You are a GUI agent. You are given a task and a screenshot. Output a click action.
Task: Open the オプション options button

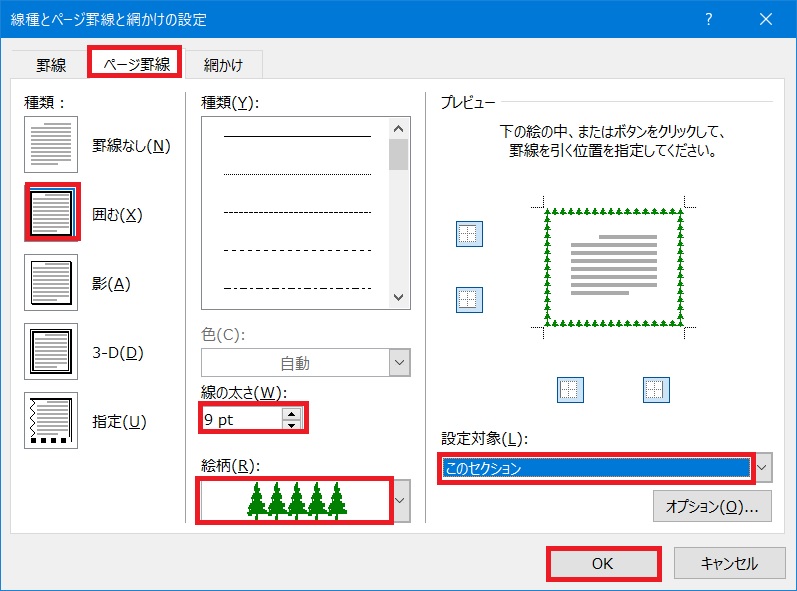(x=712, y=506)
